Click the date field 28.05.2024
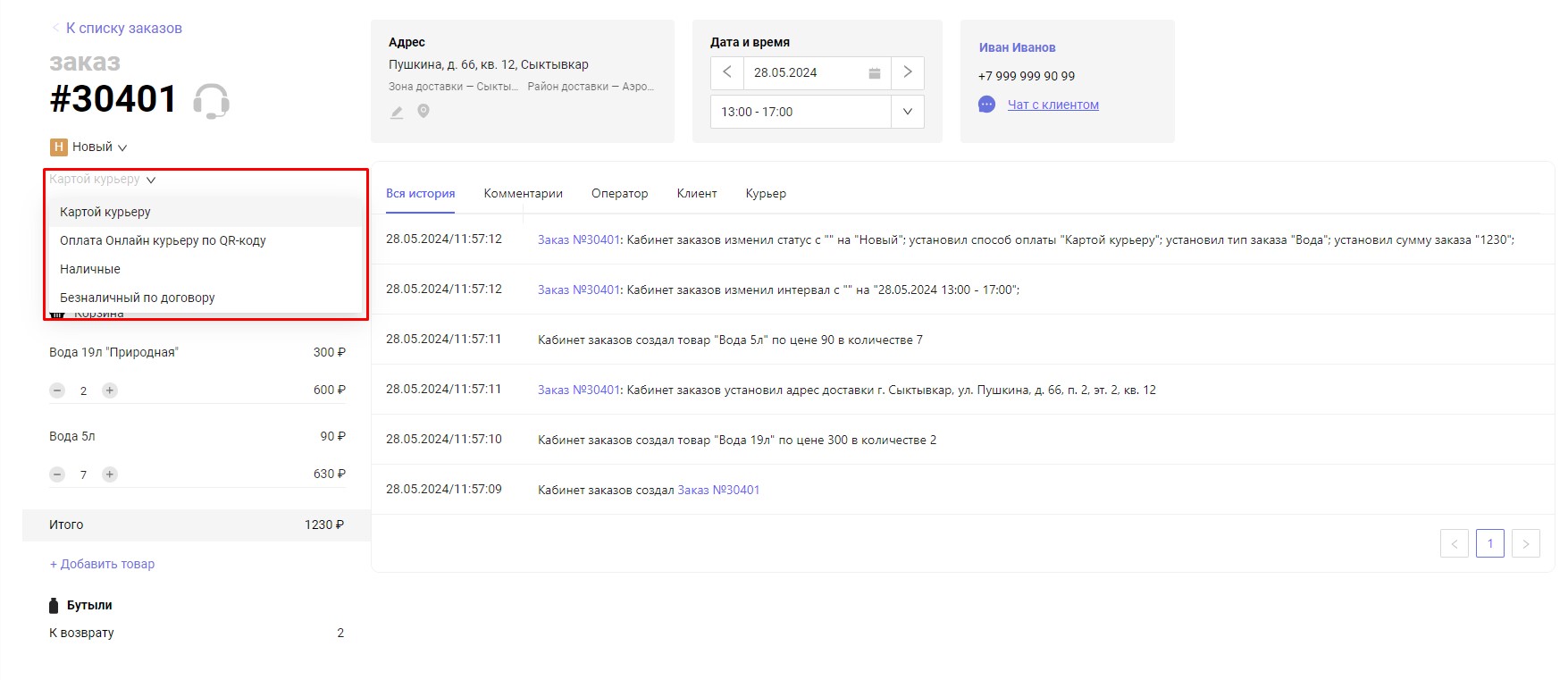Screen dimensions: 1568x680 click(801, 72)
